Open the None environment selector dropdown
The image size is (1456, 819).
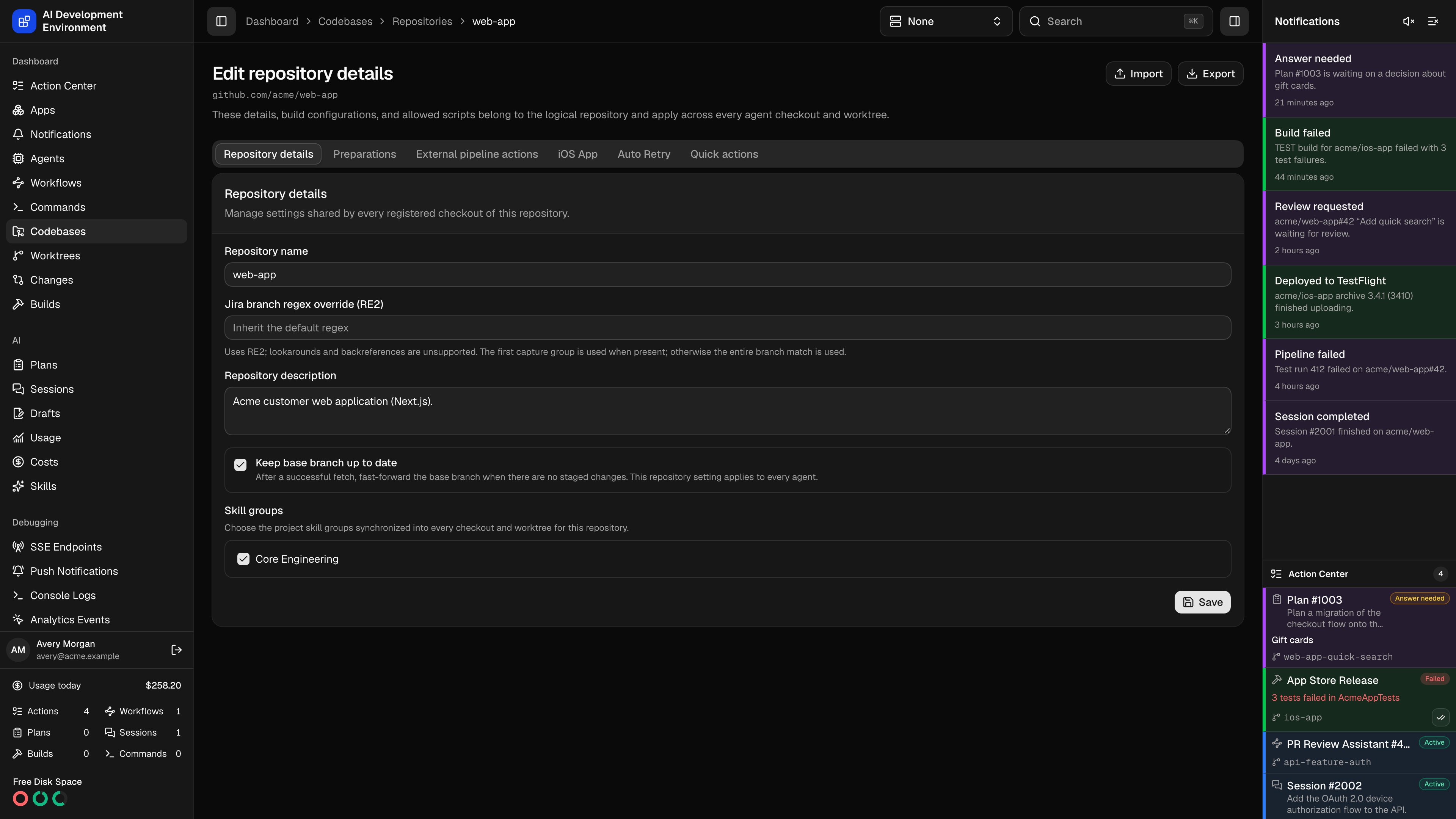point(946,22)
